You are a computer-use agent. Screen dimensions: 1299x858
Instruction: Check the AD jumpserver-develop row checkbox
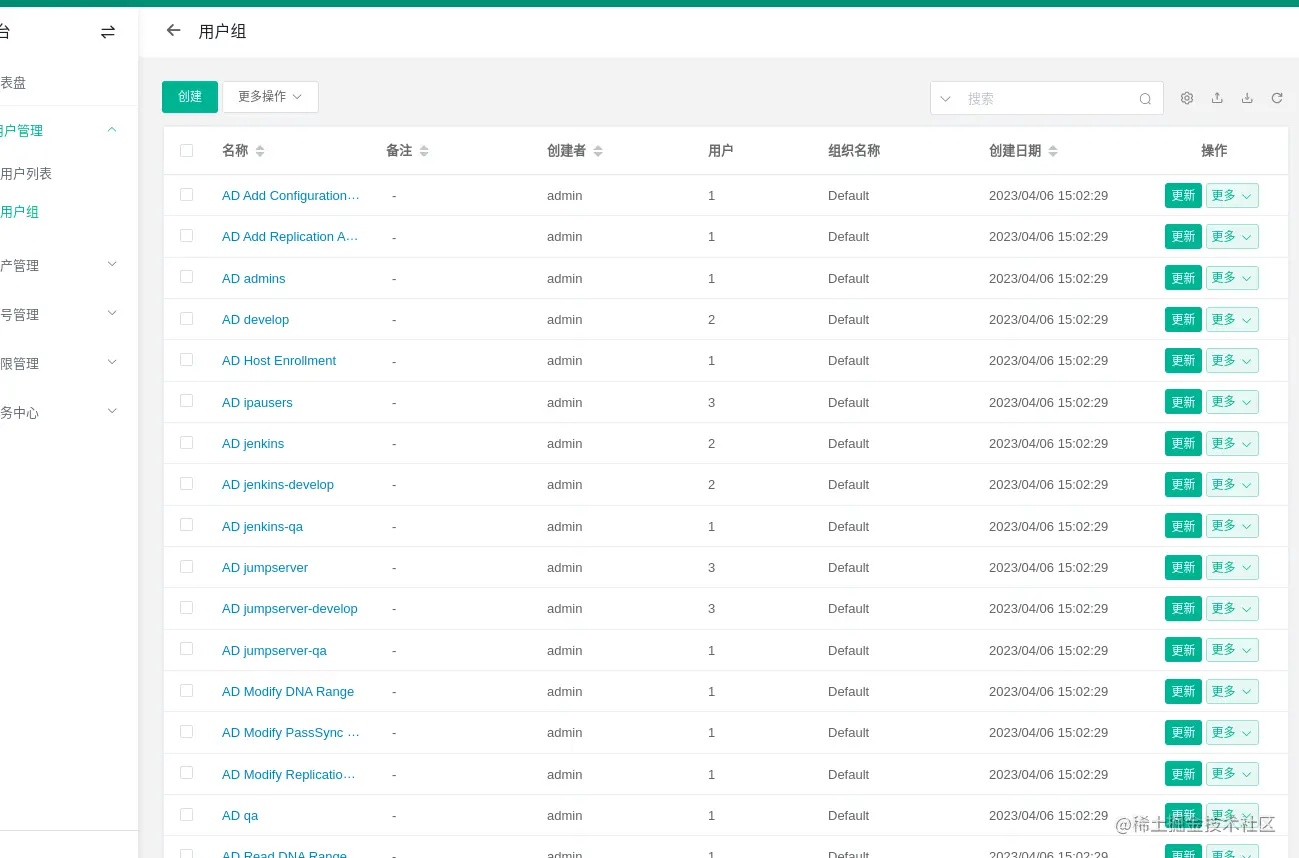tap(186, 608)
